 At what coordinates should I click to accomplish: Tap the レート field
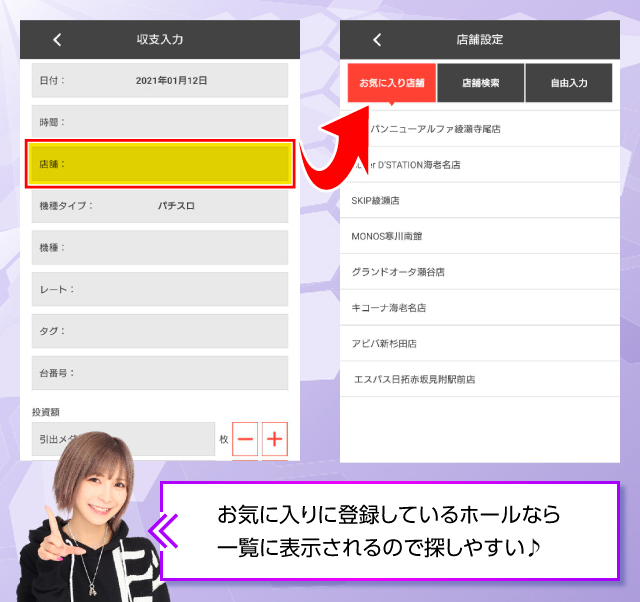point(160,289)
